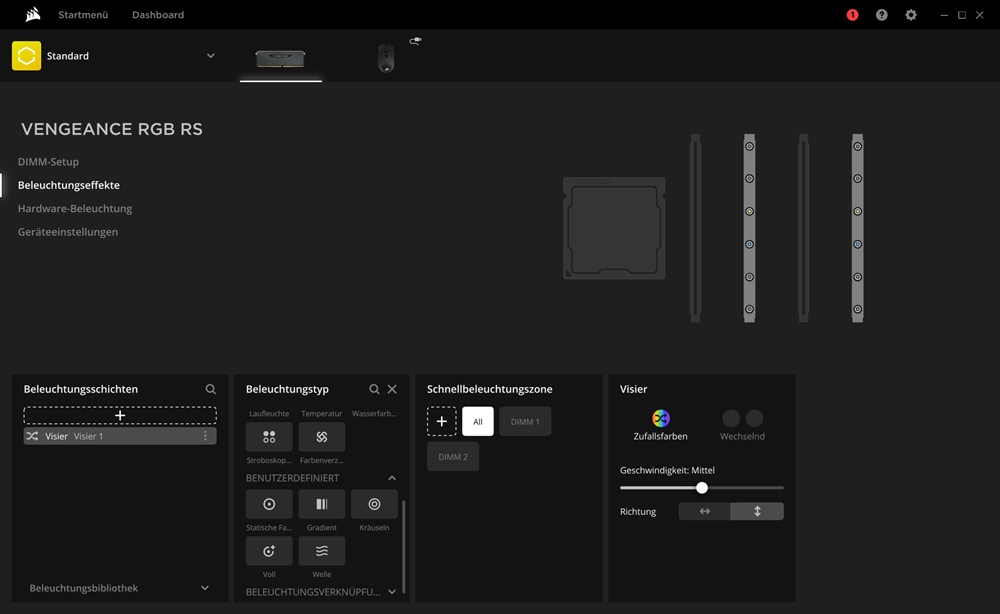The height and width of the screenshot is (614, 1000).
Task: Open the Standard profile dropdown
Action: [210, 56]
